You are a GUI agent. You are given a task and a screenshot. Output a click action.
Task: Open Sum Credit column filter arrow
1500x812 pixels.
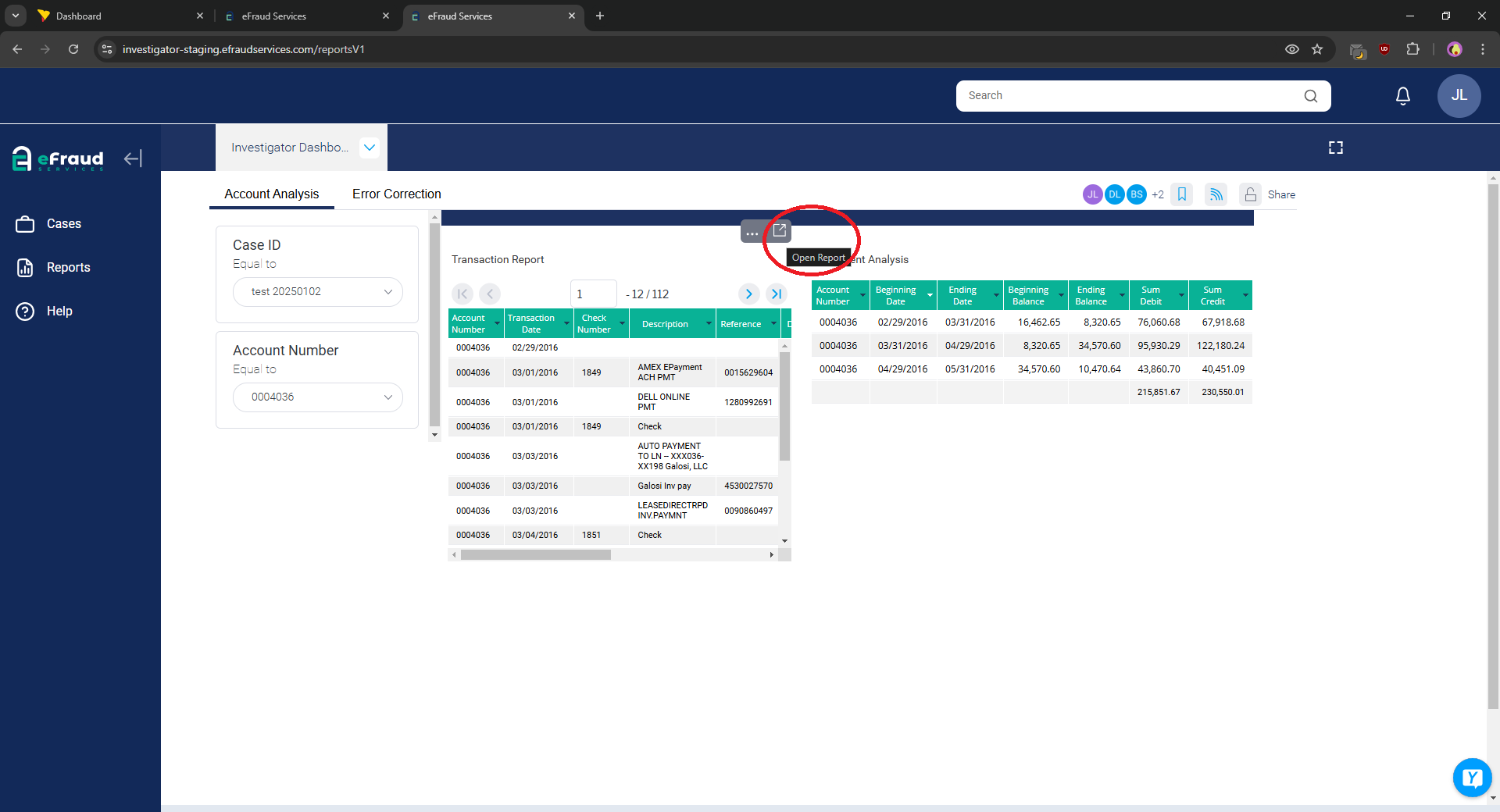point(1245,295)
